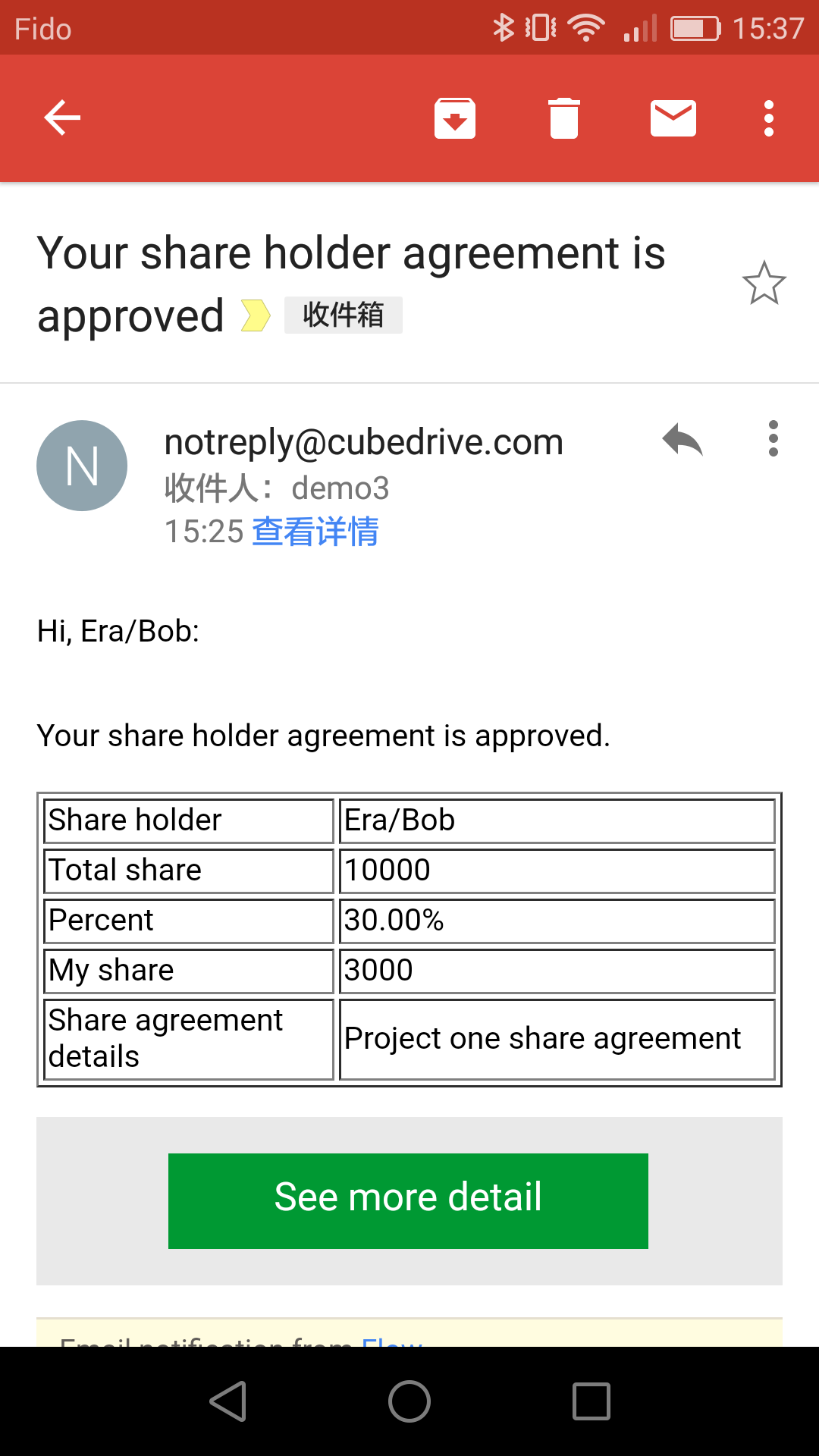Tap the Era/Bob share holder cell
The height and width of the screenshot is (1456, 819).
pos(557,821)
